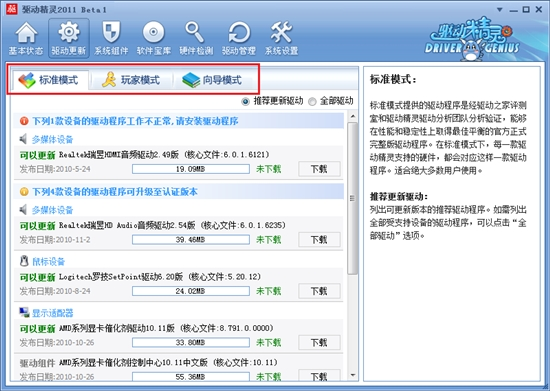Click the 55.36MB progress bar
Viewport: 550px width, 391px height.
click(191, 377)
